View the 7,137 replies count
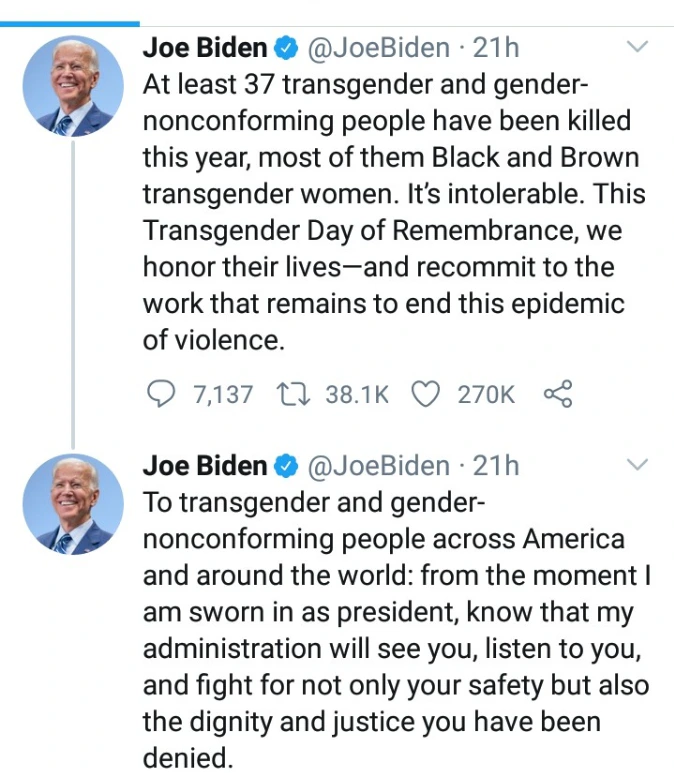Screen dimensions: 674x773 (x=222, y=395)
